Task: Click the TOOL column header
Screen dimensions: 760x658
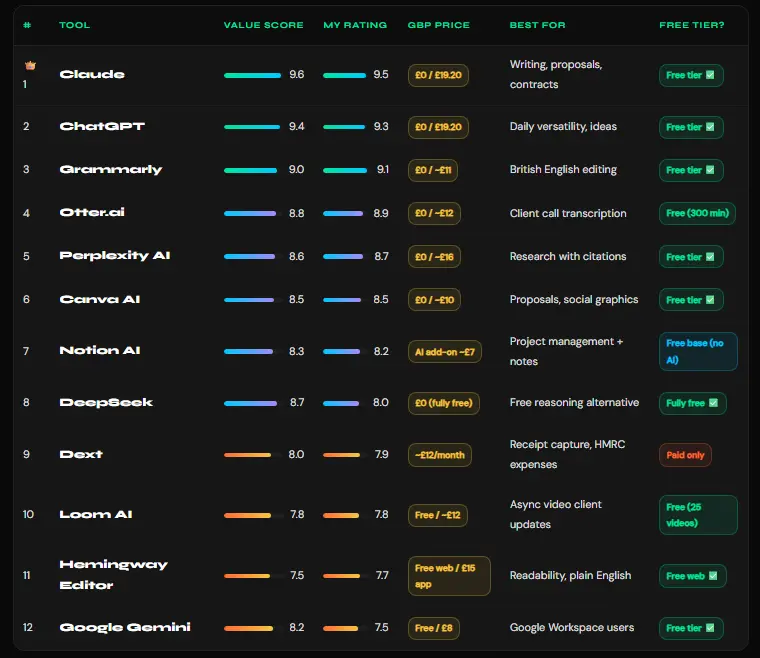Action: coord(75,25)
